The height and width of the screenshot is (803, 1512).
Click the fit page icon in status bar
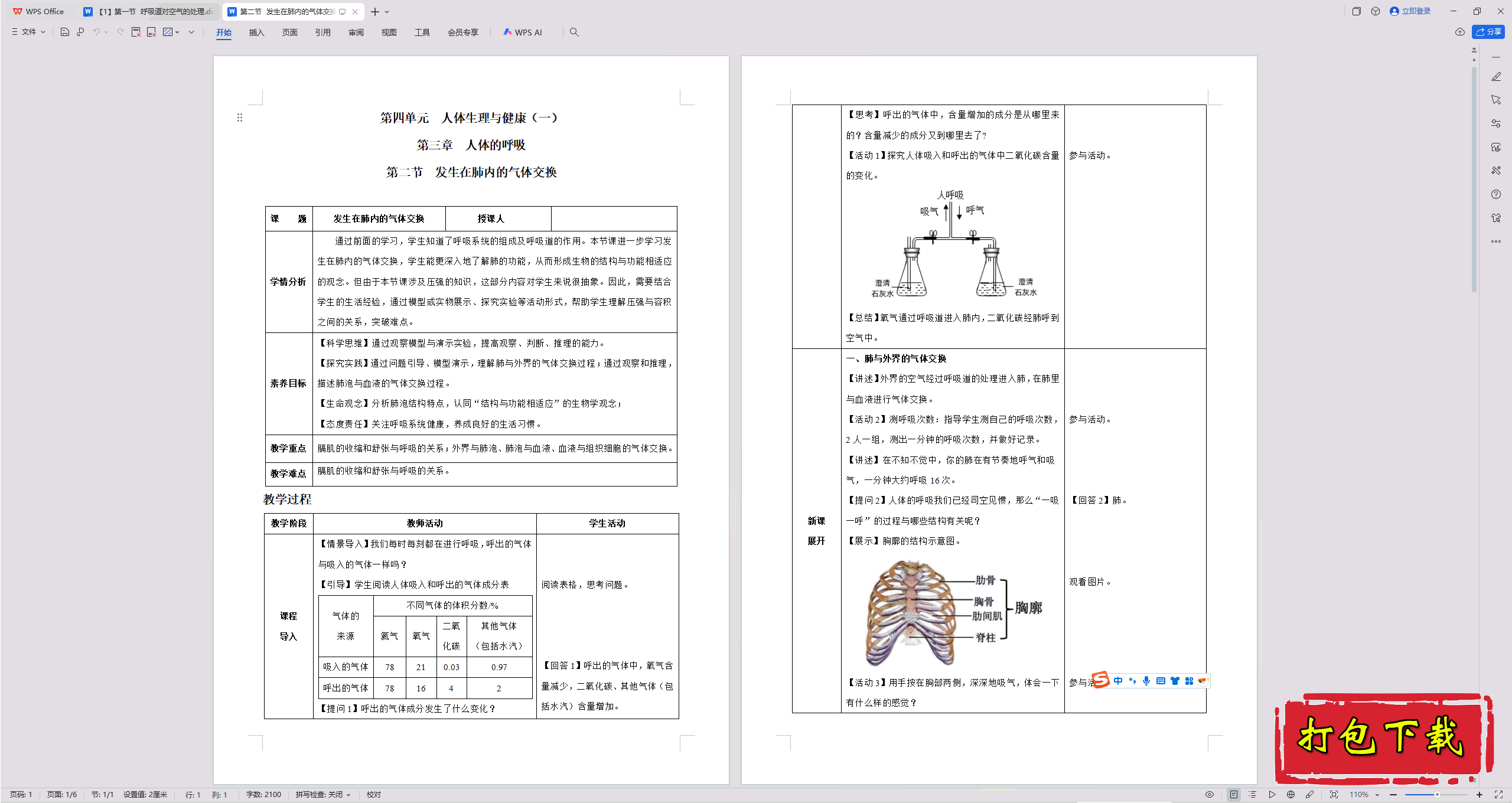pyautogui.click(x=1334, y=795)
